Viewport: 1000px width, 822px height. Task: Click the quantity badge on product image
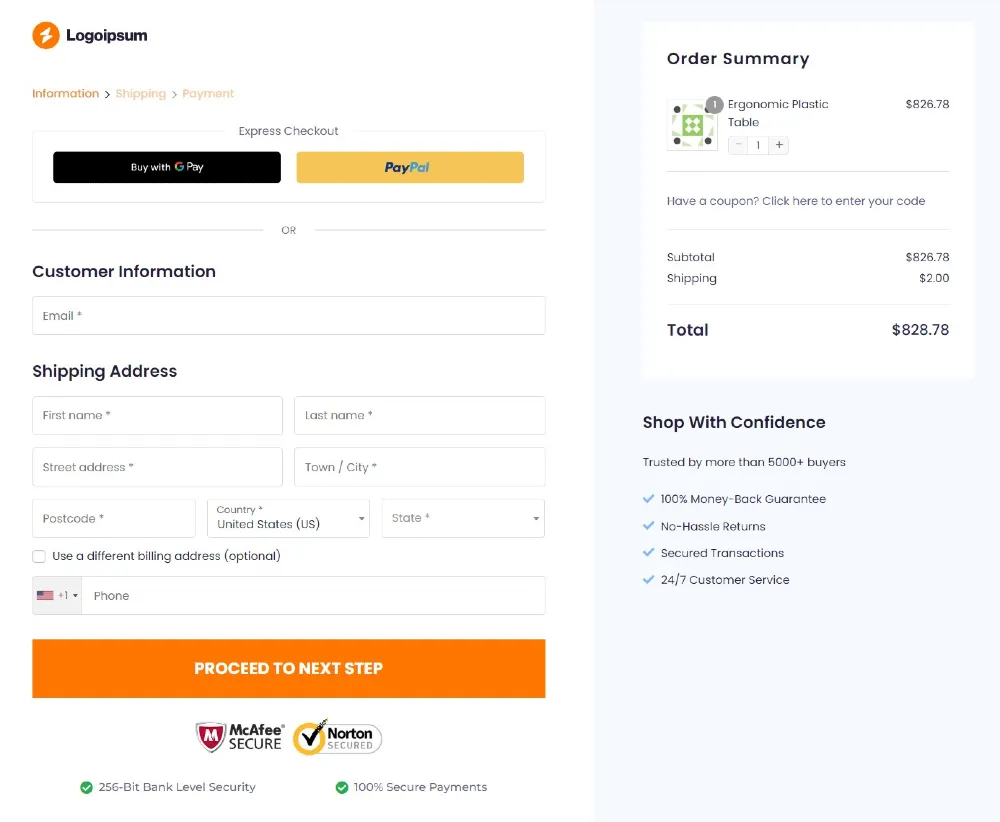click(x=714, y=105)
